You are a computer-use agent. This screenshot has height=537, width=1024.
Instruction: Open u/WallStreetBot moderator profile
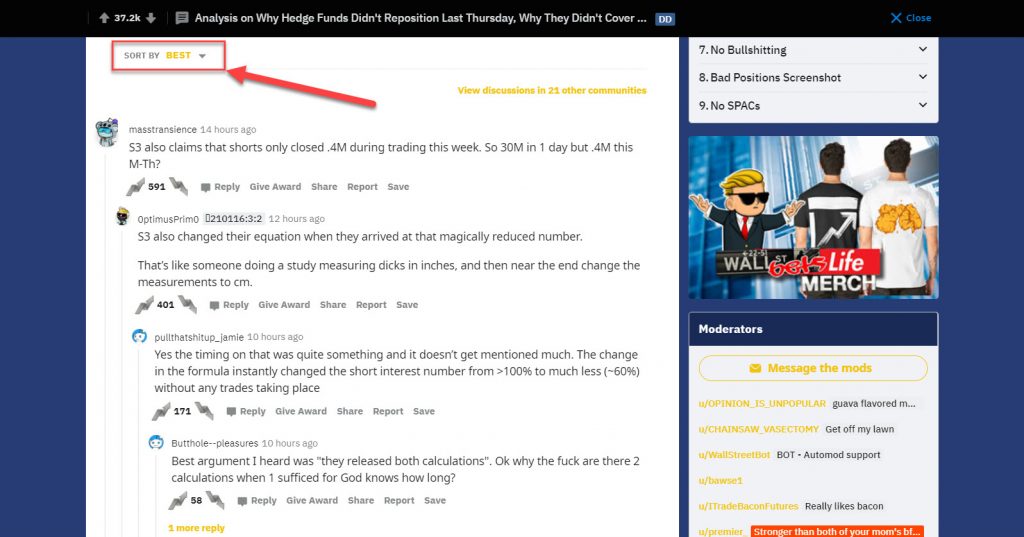coord(734,455)
